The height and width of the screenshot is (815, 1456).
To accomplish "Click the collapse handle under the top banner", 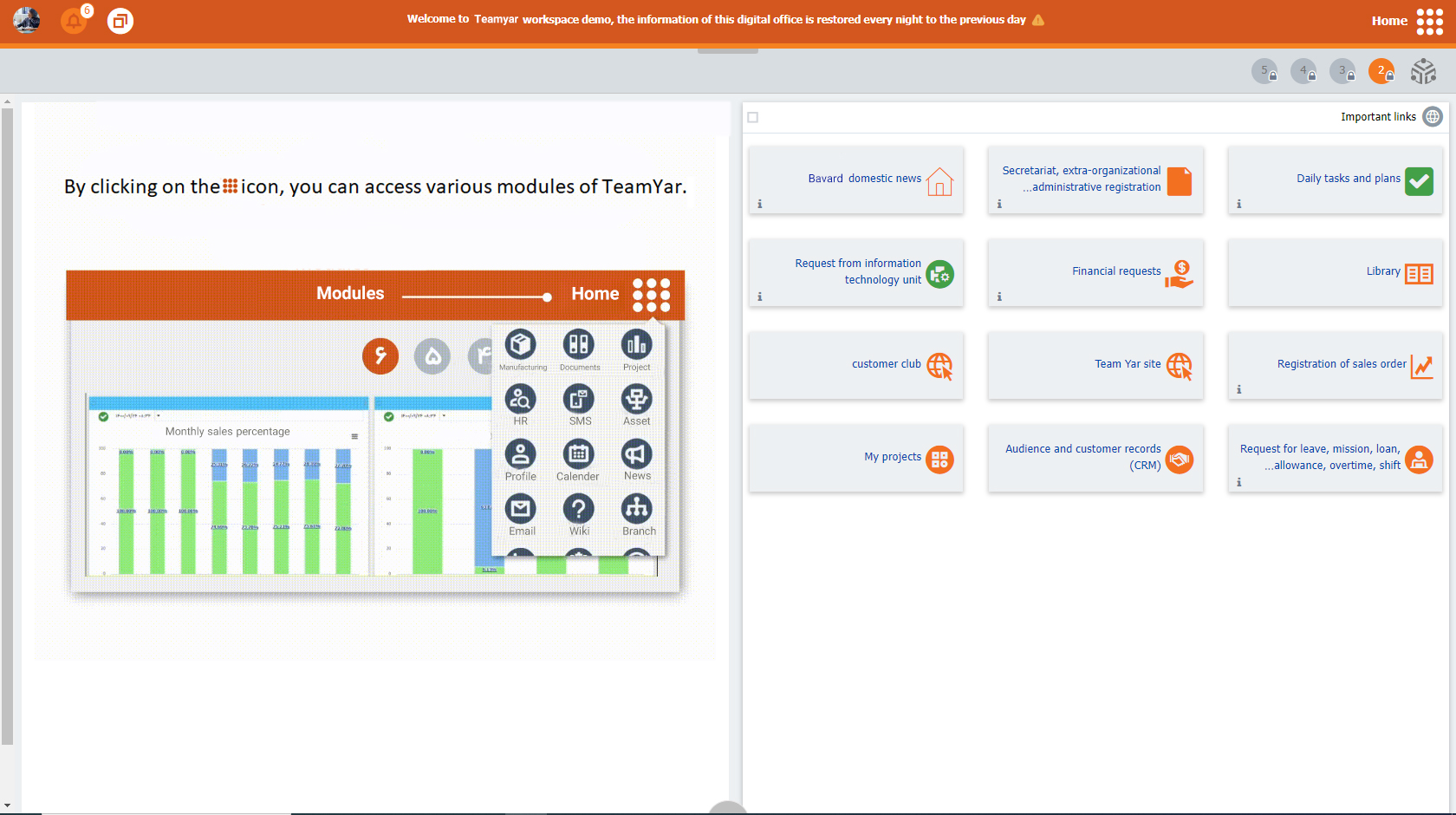I will (x=728, y=51).
